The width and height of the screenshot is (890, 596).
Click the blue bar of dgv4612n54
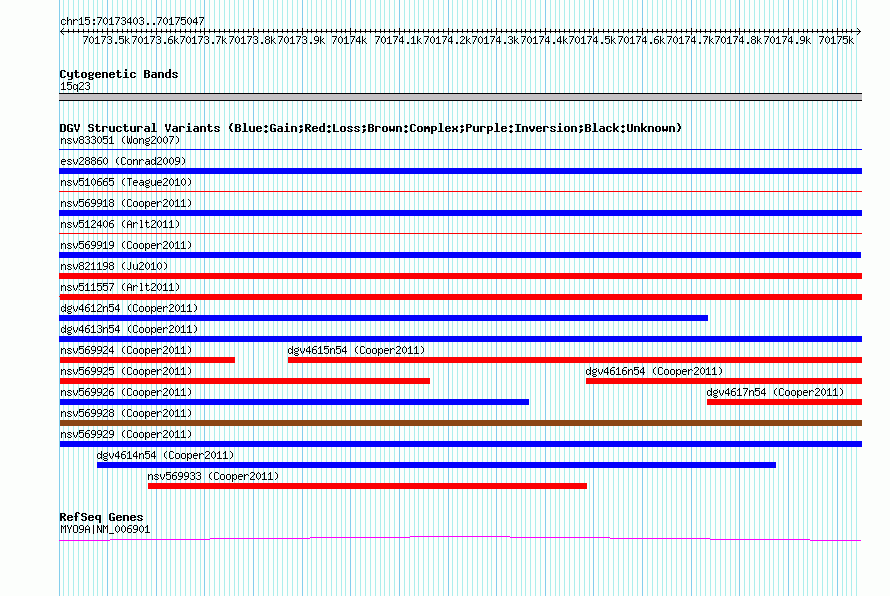pos(384,318)
